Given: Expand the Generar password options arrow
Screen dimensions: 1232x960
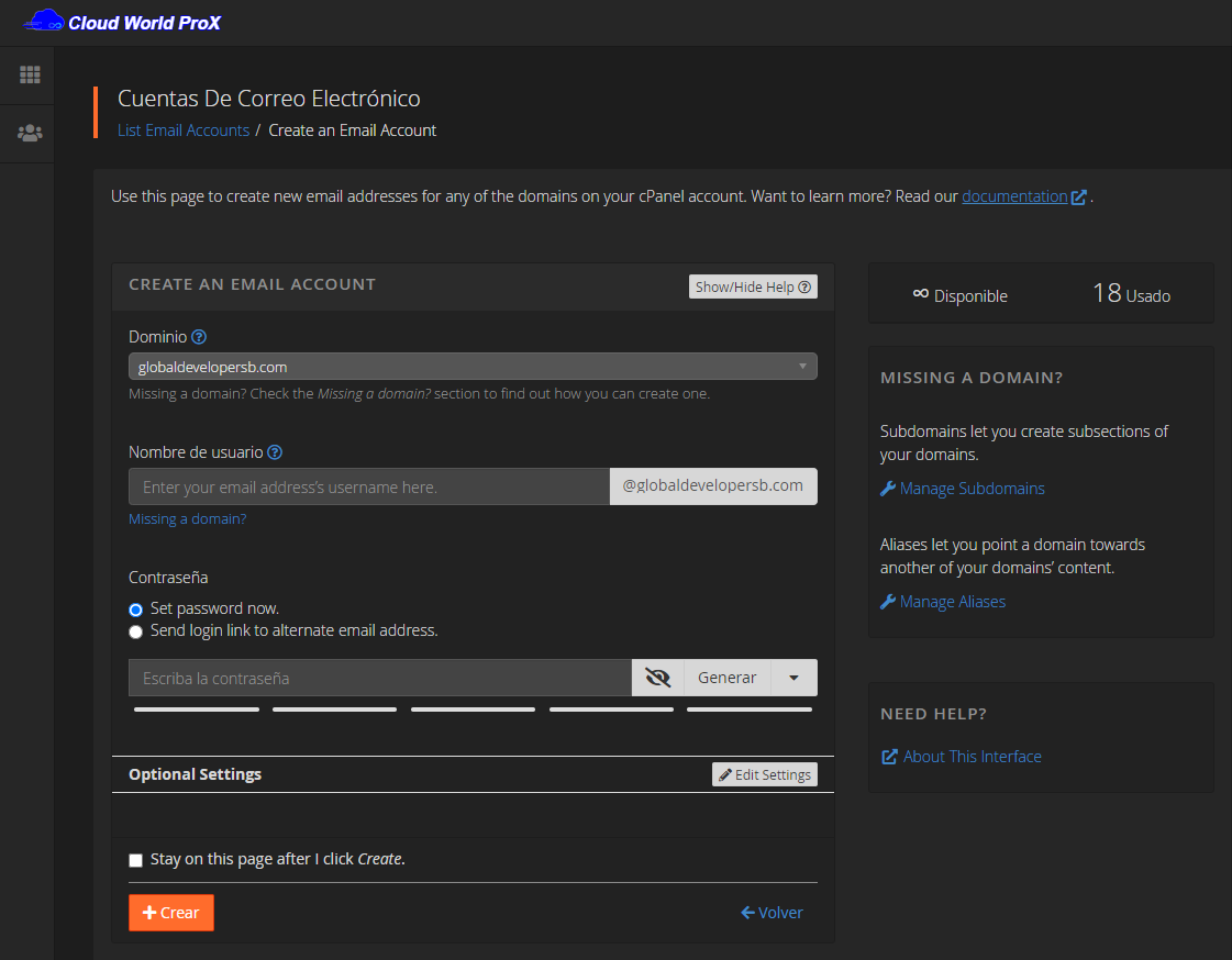Looking at the screenshot, I should [794, 677].
